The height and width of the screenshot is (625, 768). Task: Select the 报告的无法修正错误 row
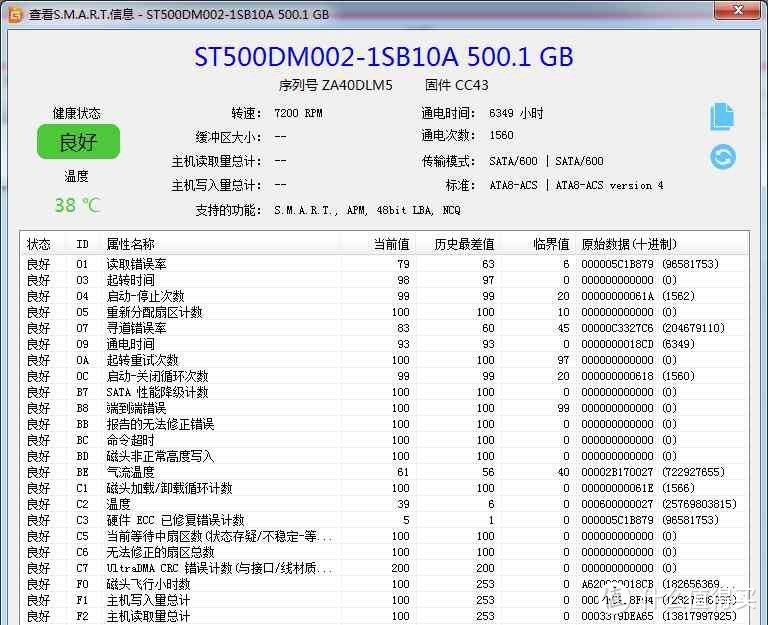[x=384, y=424]
